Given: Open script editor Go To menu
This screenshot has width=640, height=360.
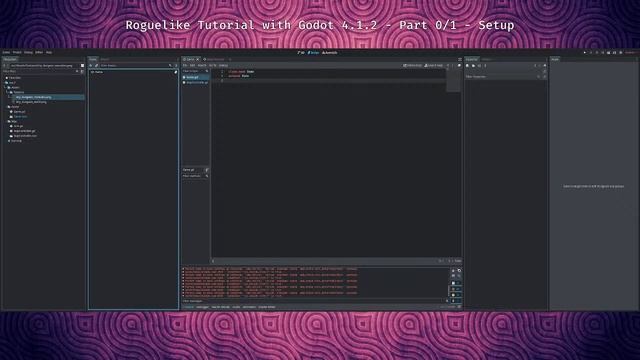Looking at the screenshot, I should (212, 65).
